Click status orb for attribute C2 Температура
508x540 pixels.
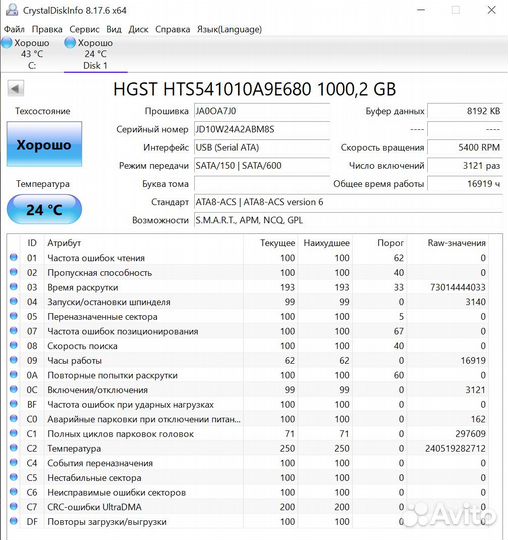coord(14,448)
